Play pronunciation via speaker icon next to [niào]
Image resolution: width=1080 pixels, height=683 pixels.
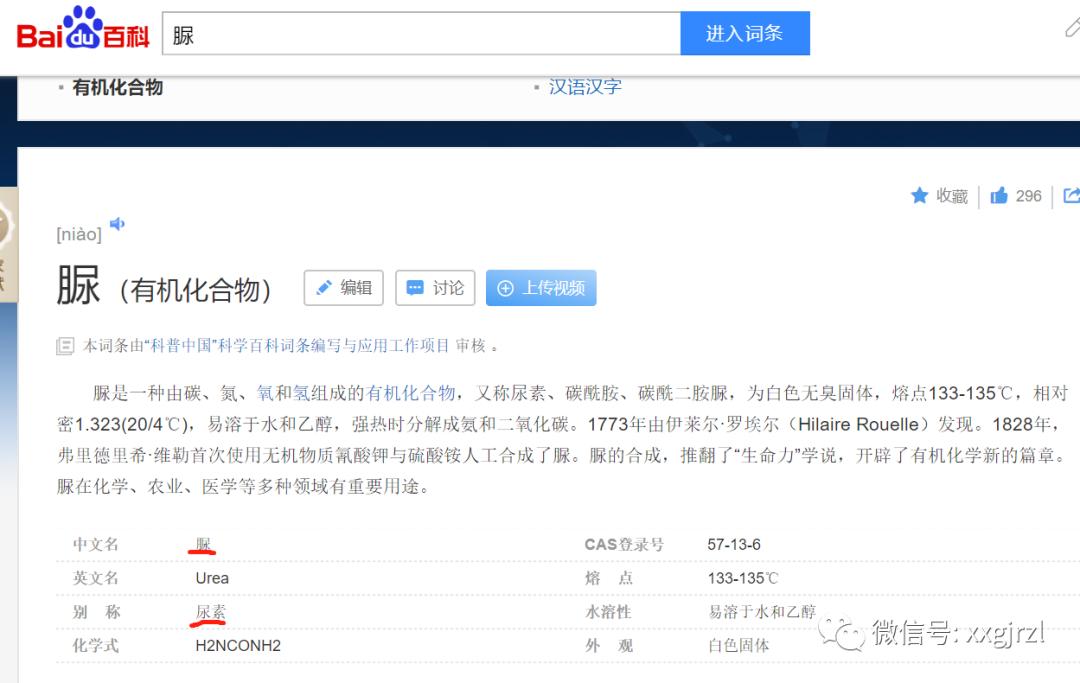pyautogui.click(x=117, y=226)
